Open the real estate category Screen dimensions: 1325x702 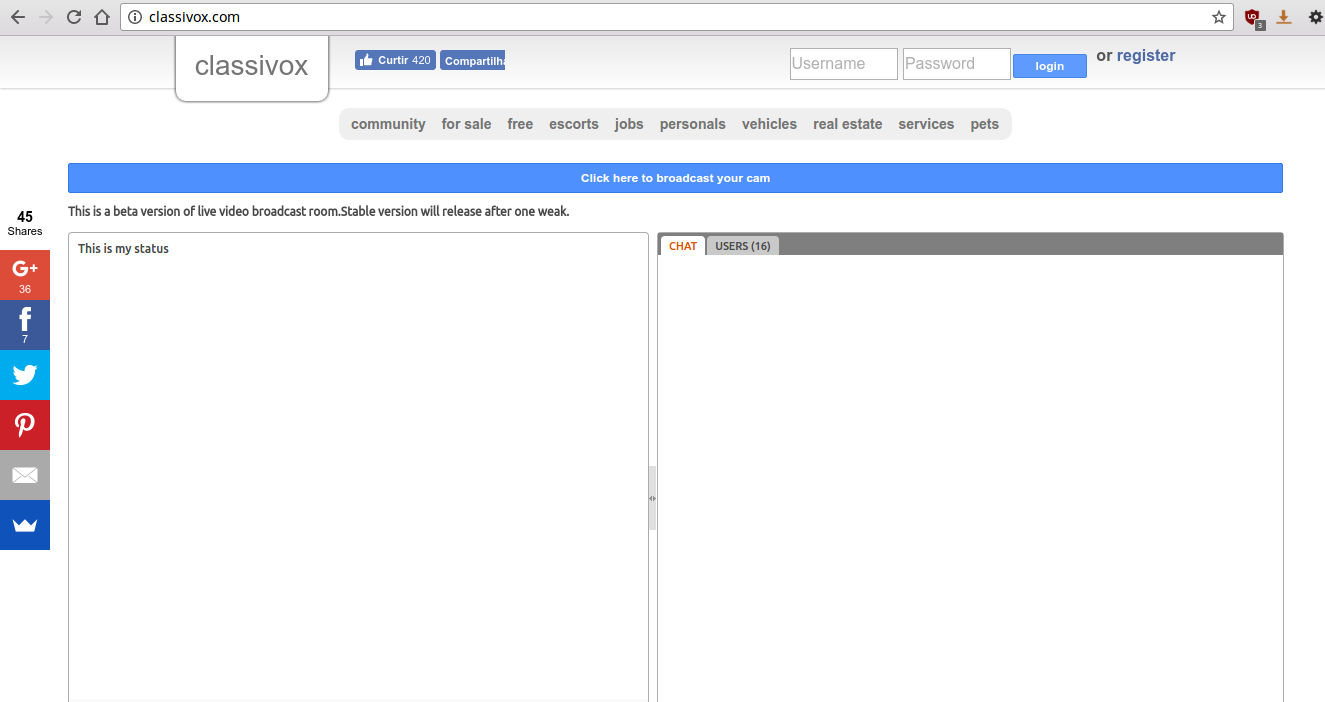(x=848, y=124)
